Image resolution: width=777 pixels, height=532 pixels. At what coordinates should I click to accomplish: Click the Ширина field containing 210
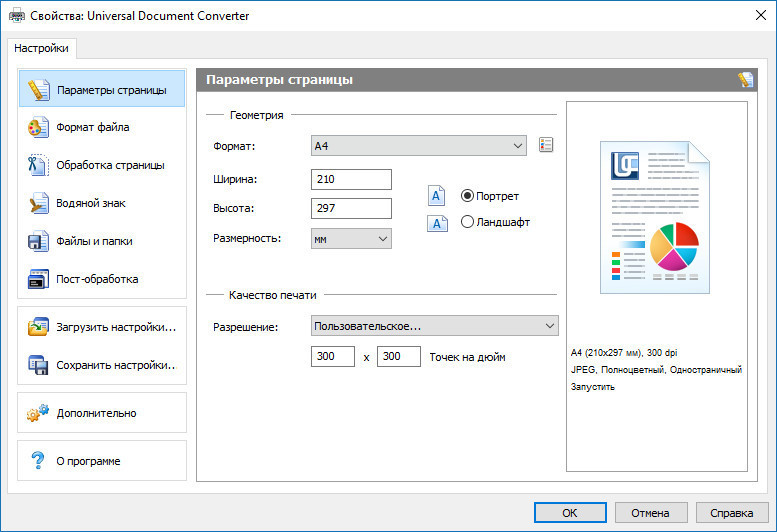351,179
